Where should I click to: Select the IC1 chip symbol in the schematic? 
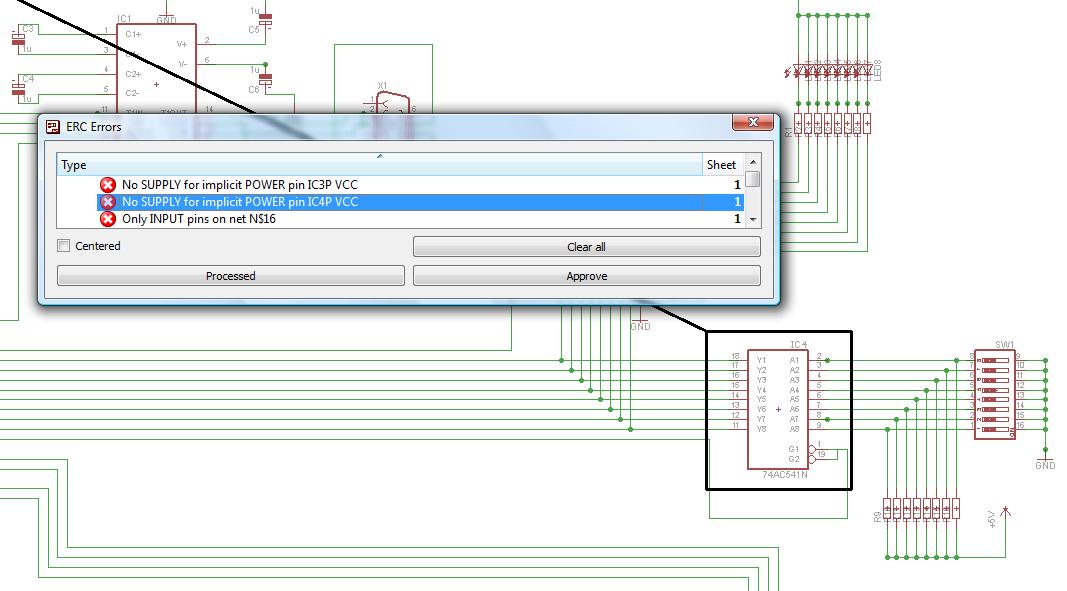[157, 68]
